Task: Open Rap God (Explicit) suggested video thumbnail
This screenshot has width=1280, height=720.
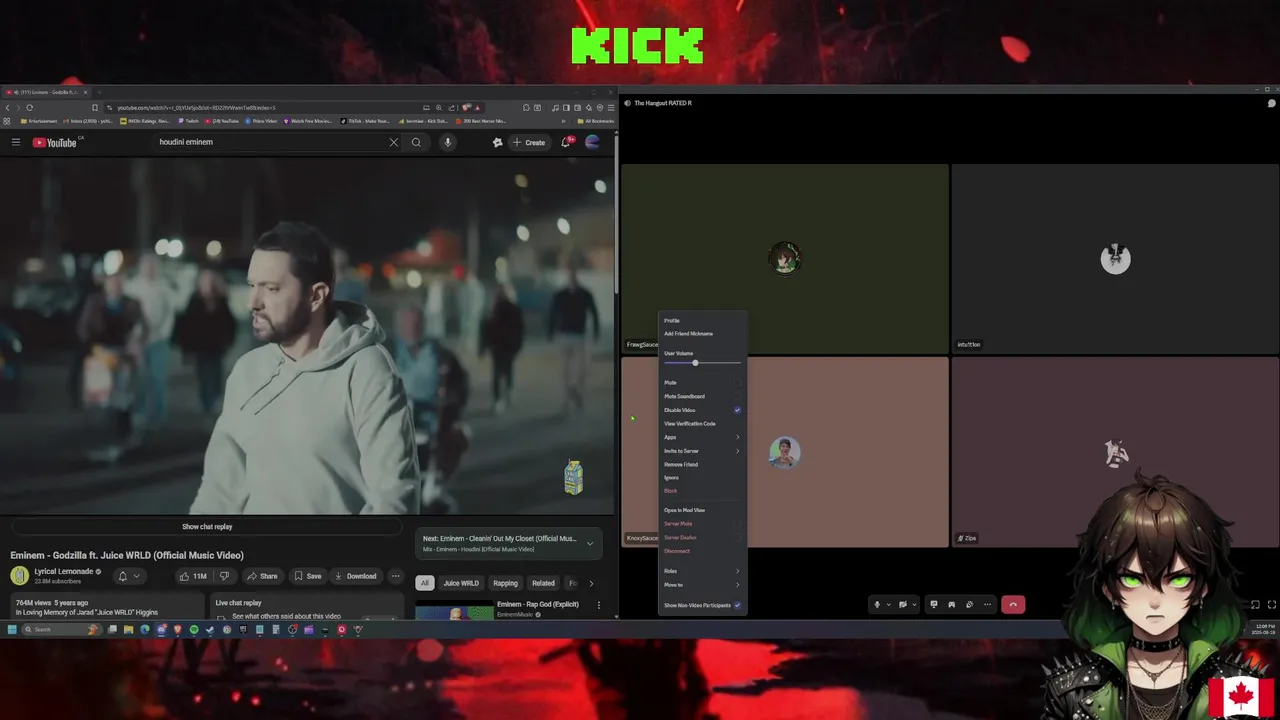Action: tap(455, 610)
